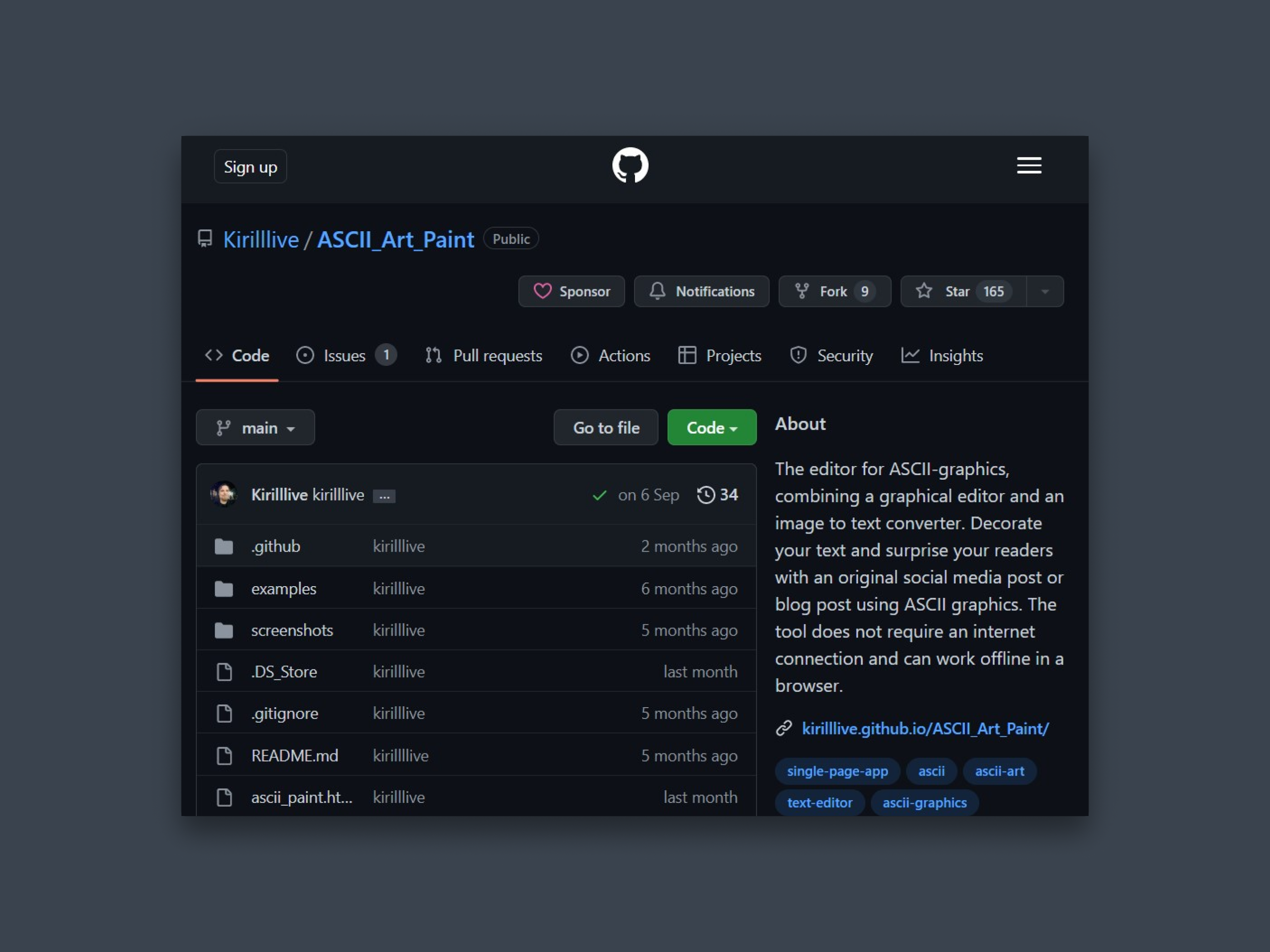Click the GitHub Octocat logo
The height and width of the screenshot is (952, 1270).
630,166
